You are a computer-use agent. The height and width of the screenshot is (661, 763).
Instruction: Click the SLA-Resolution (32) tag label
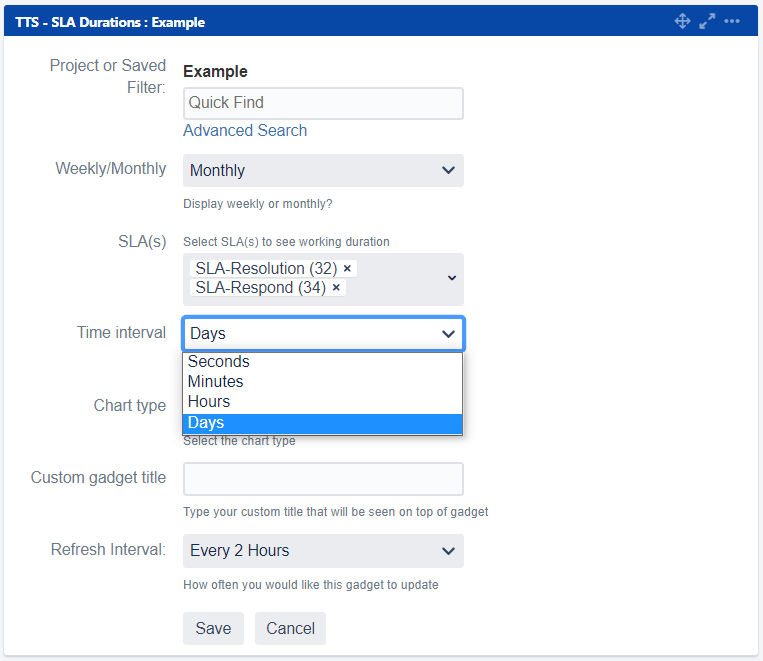tap(266, 268)
